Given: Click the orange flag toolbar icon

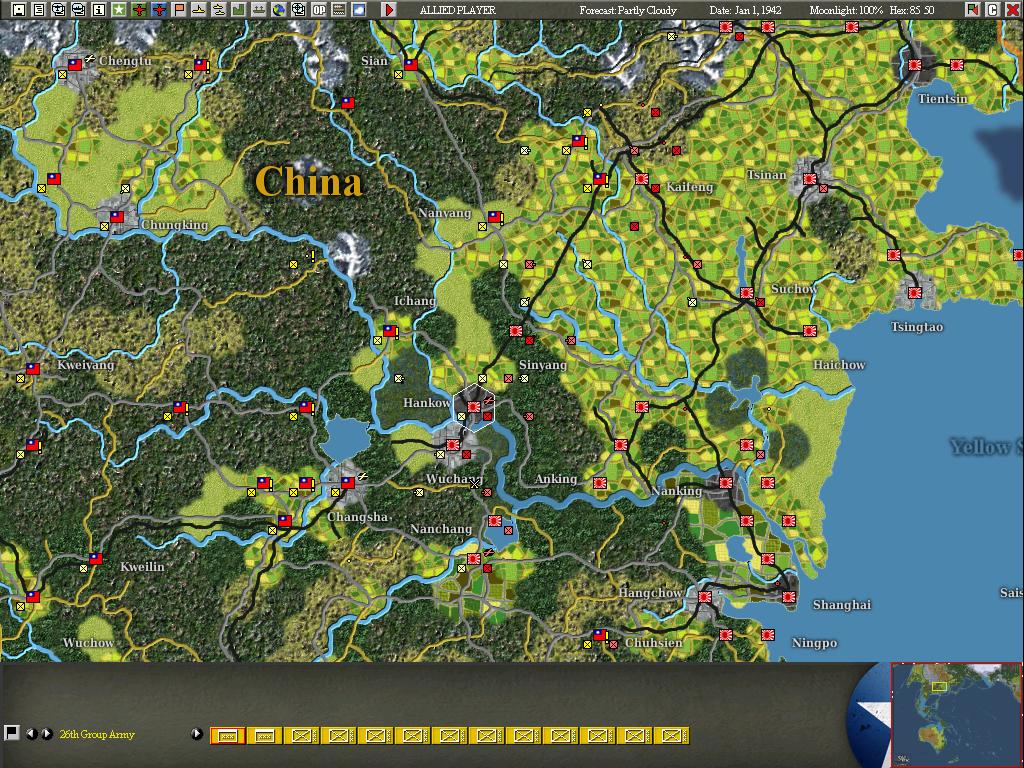Looking at the screenshot, I should tap(178, 9).
